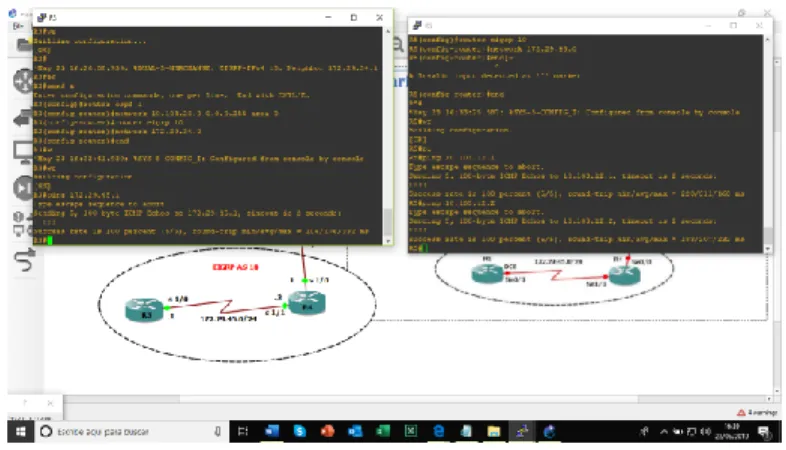Select the serial link between R3 and R4
This screenshot has width=786, height=450.
pos(227,306)
